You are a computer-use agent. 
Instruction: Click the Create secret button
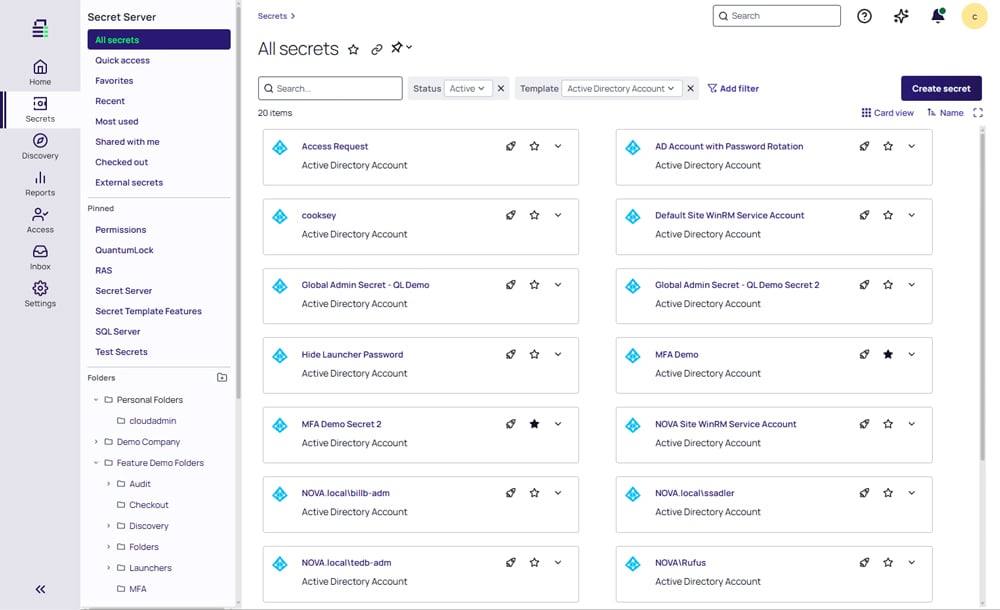click(941, 88)
